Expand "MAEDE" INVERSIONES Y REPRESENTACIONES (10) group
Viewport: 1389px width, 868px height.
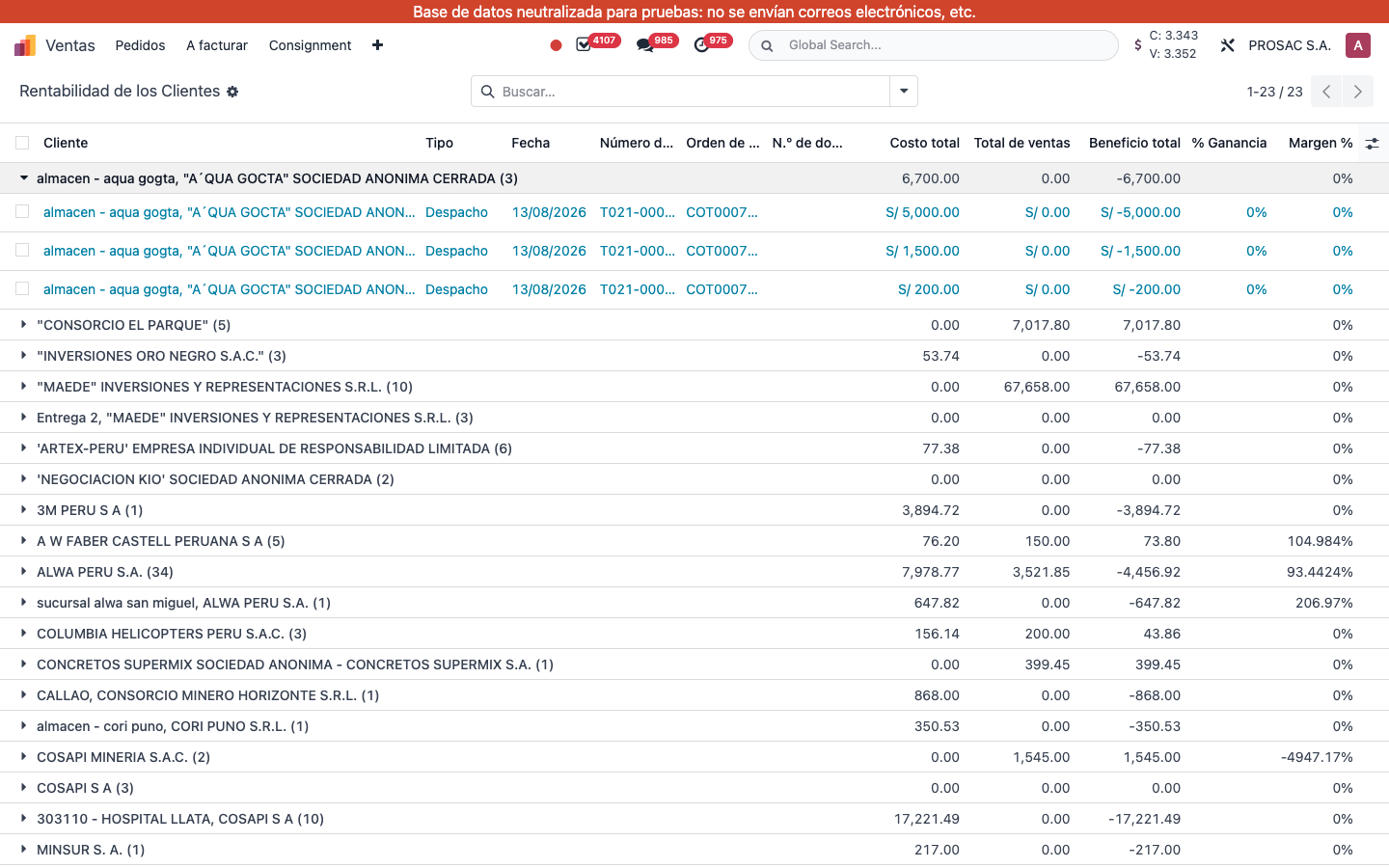[x=23, y=387]
